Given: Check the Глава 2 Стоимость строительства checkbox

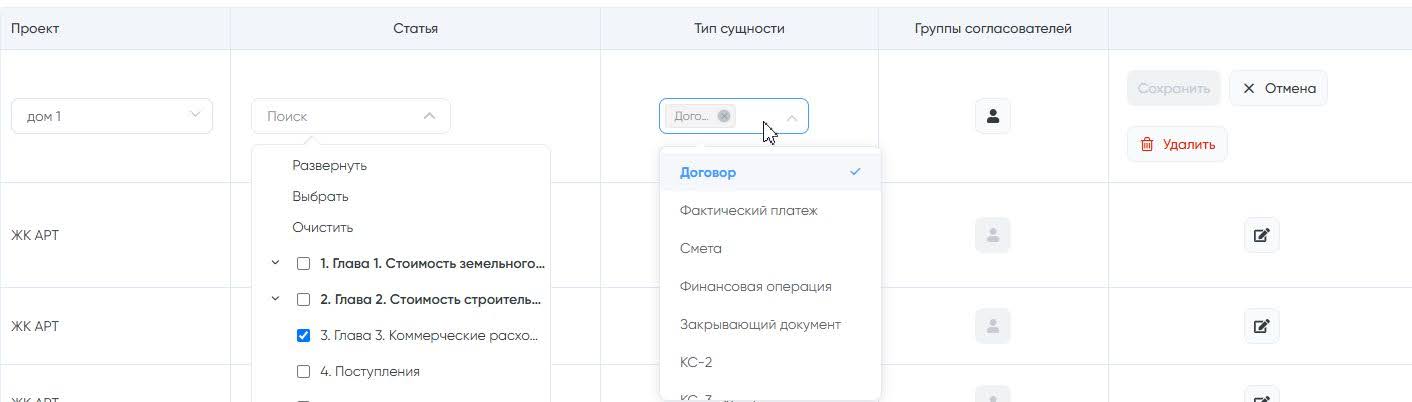Looking at the screenshot, I should (x=304, y=299).
